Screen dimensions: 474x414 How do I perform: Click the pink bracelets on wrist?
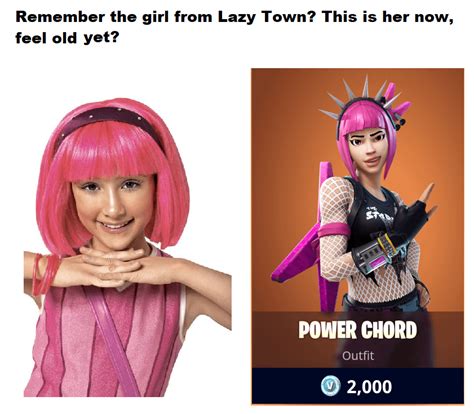46,274
